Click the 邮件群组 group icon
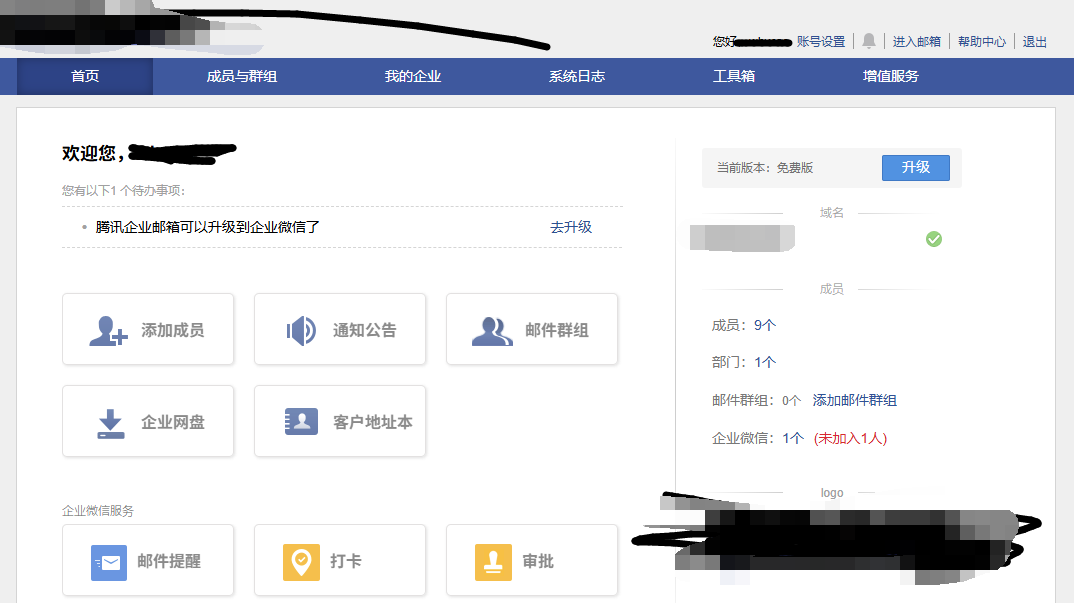Image resolution: width=1074 pixels, height=603 pixels. point(492,330)
